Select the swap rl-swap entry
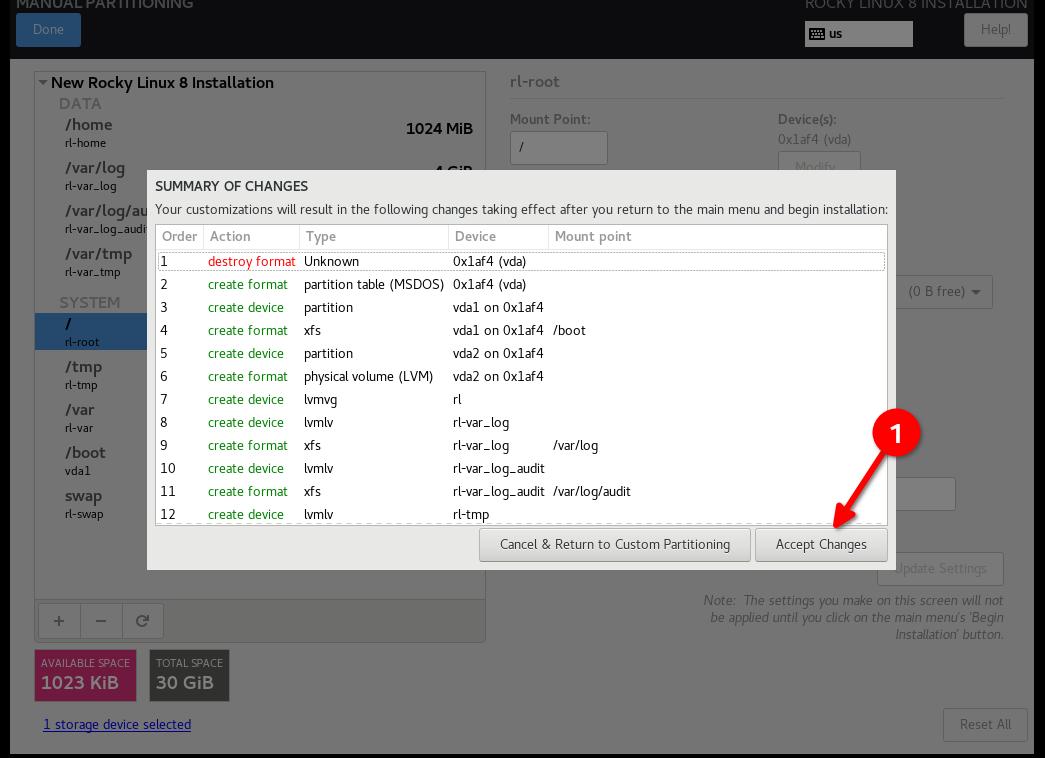Screen dimensions: 1045x758 click(x=84, y=503)
